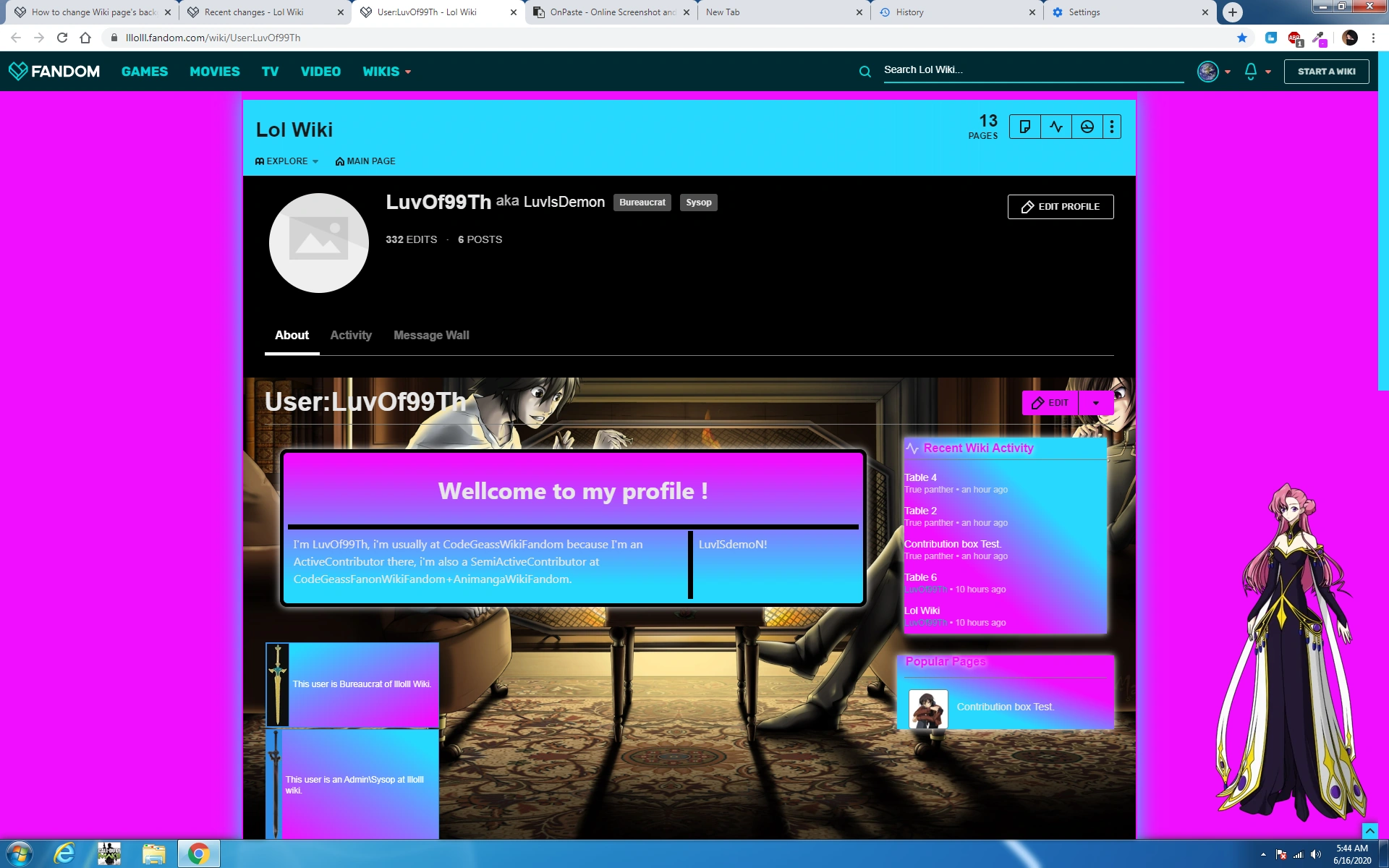Switch to the Message Wall tab
Screen dimensions: 1389x868
[431, 336]
